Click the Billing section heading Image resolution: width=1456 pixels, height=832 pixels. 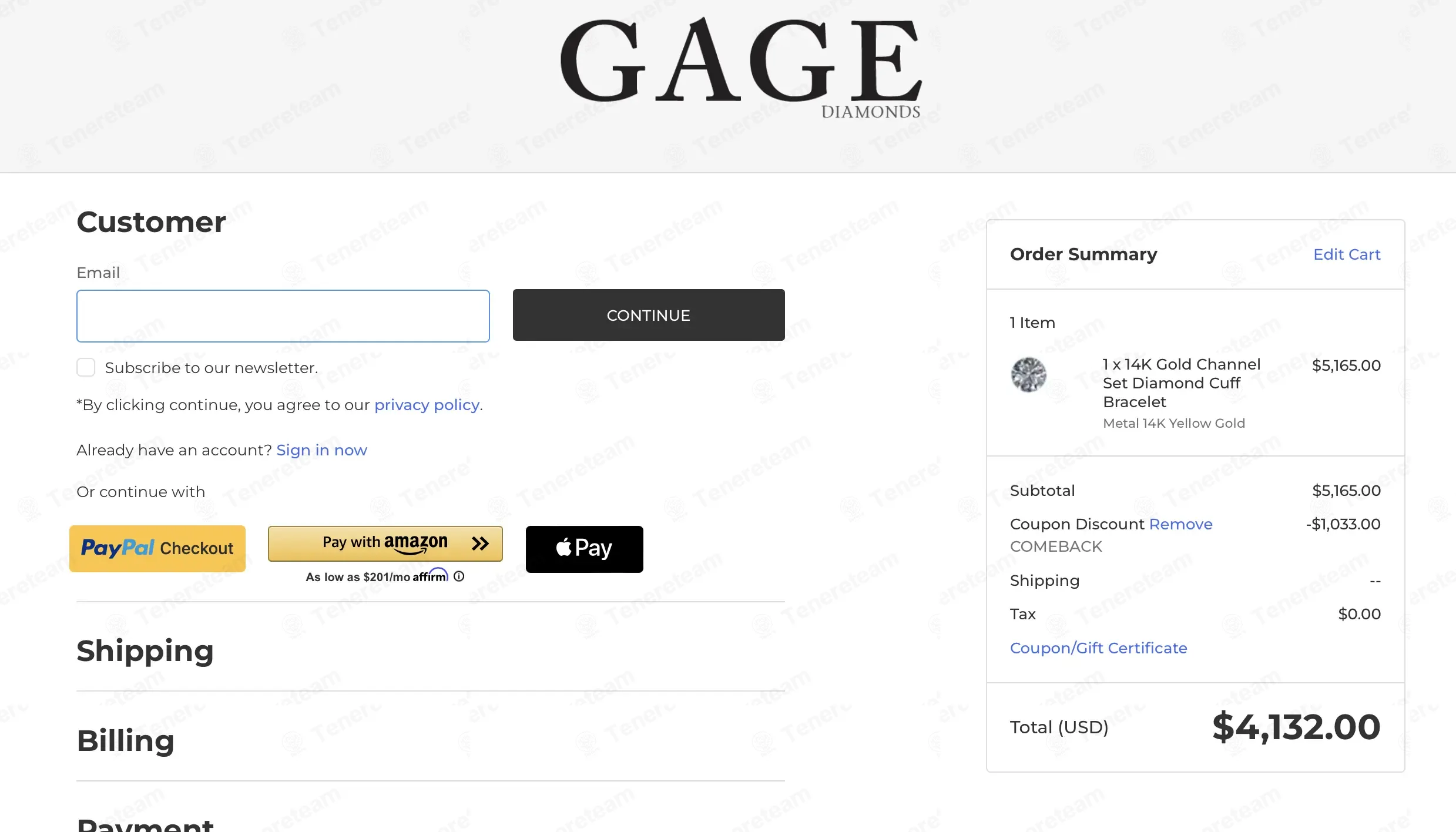point(126,740)
